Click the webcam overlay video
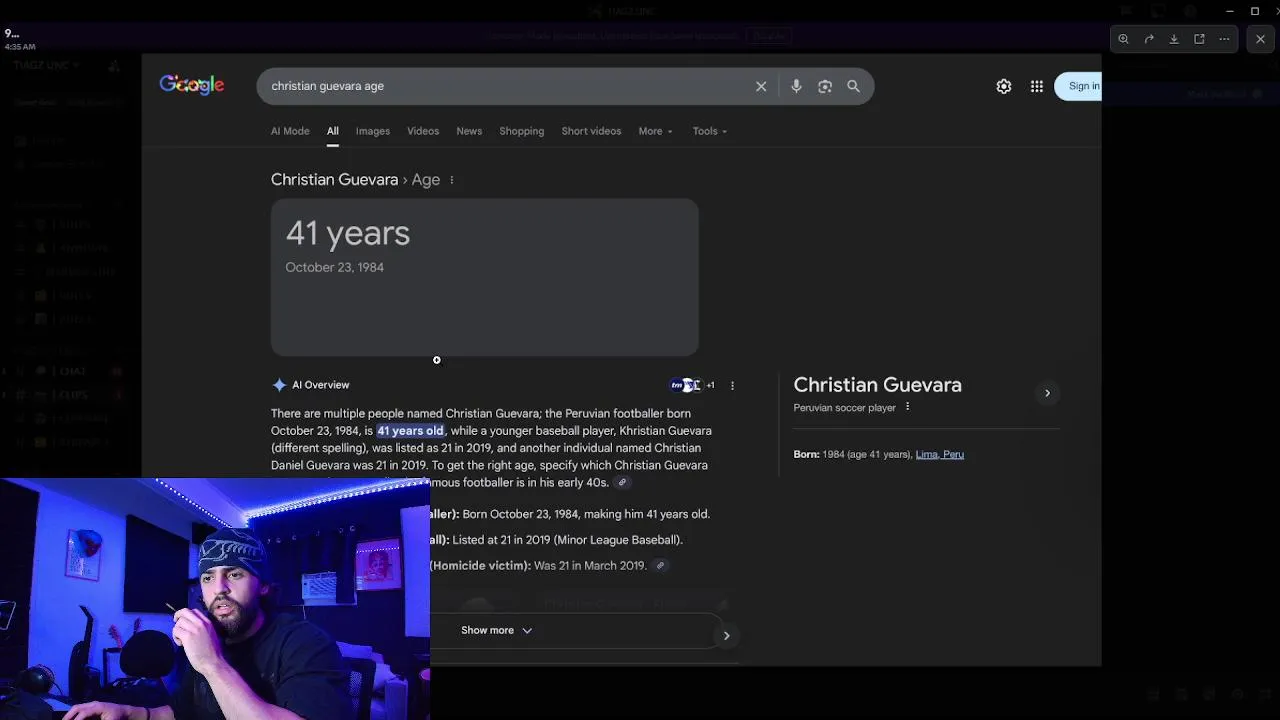Screen dimensions: 1280x720 [215, 599]
